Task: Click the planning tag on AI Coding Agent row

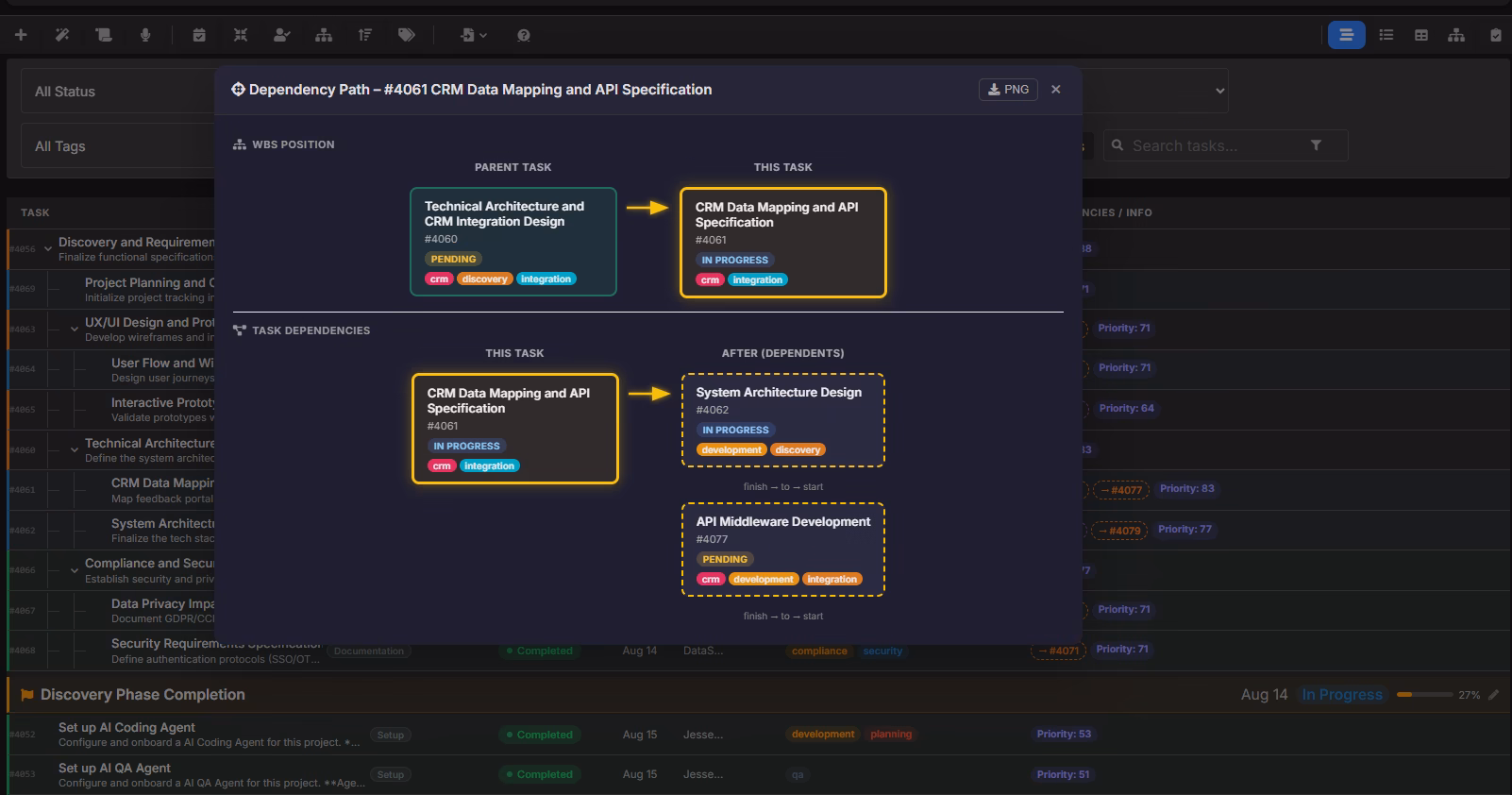Action: (x=891, y=734)
